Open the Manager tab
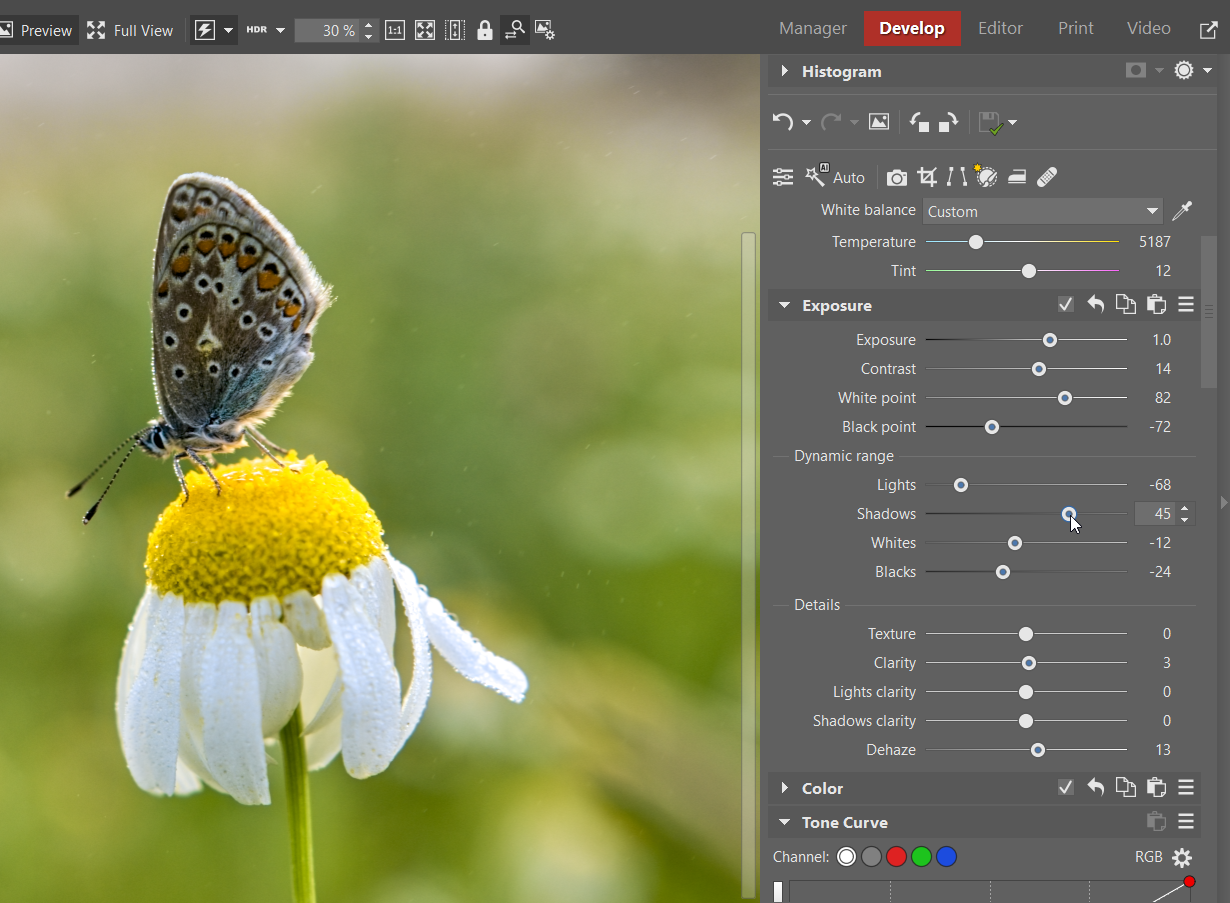Viewport: 1230px width, 903px height. [x=812, y=28]
